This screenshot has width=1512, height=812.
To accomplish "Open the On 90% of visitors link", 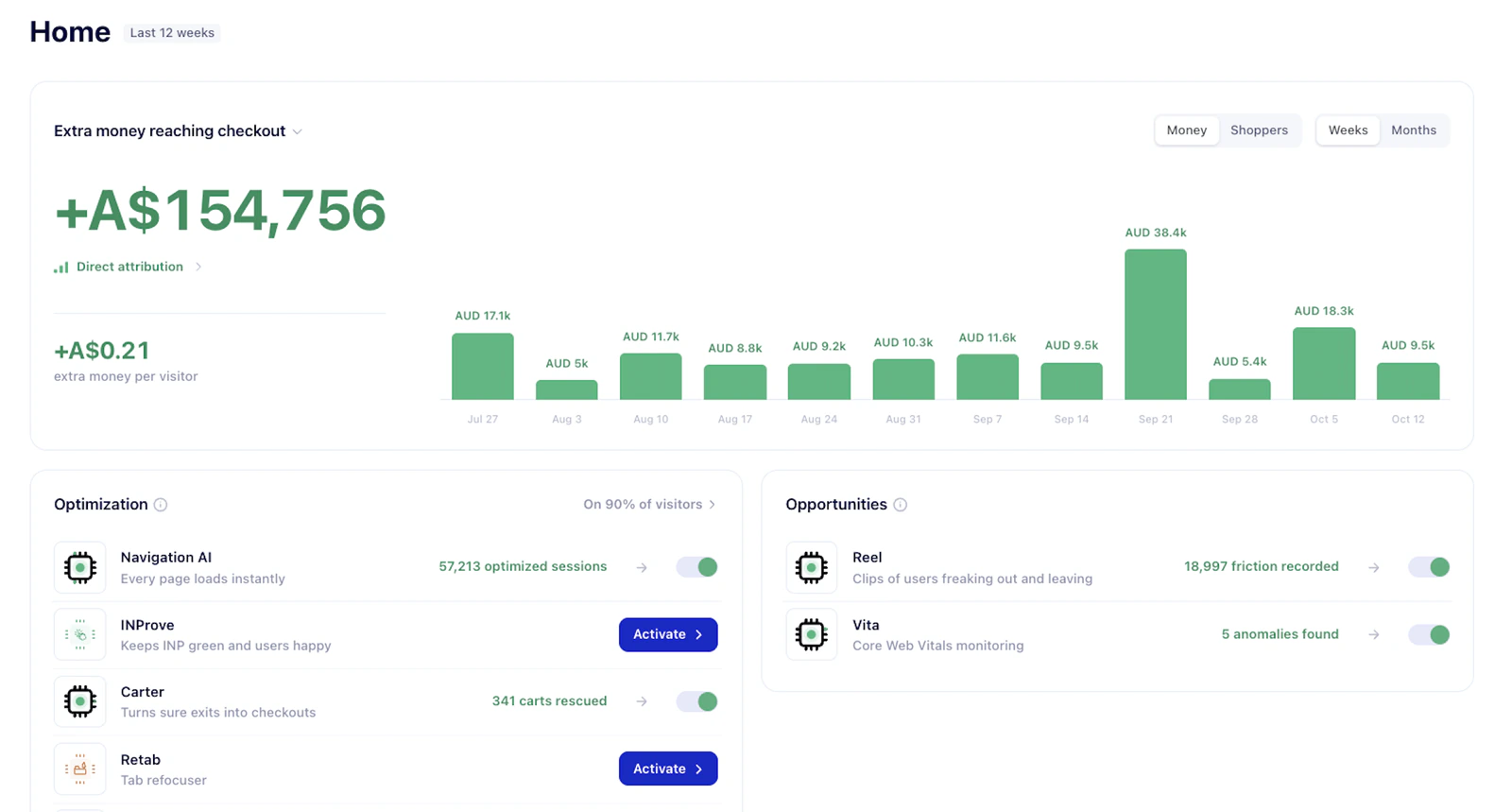I will point(649,505).
